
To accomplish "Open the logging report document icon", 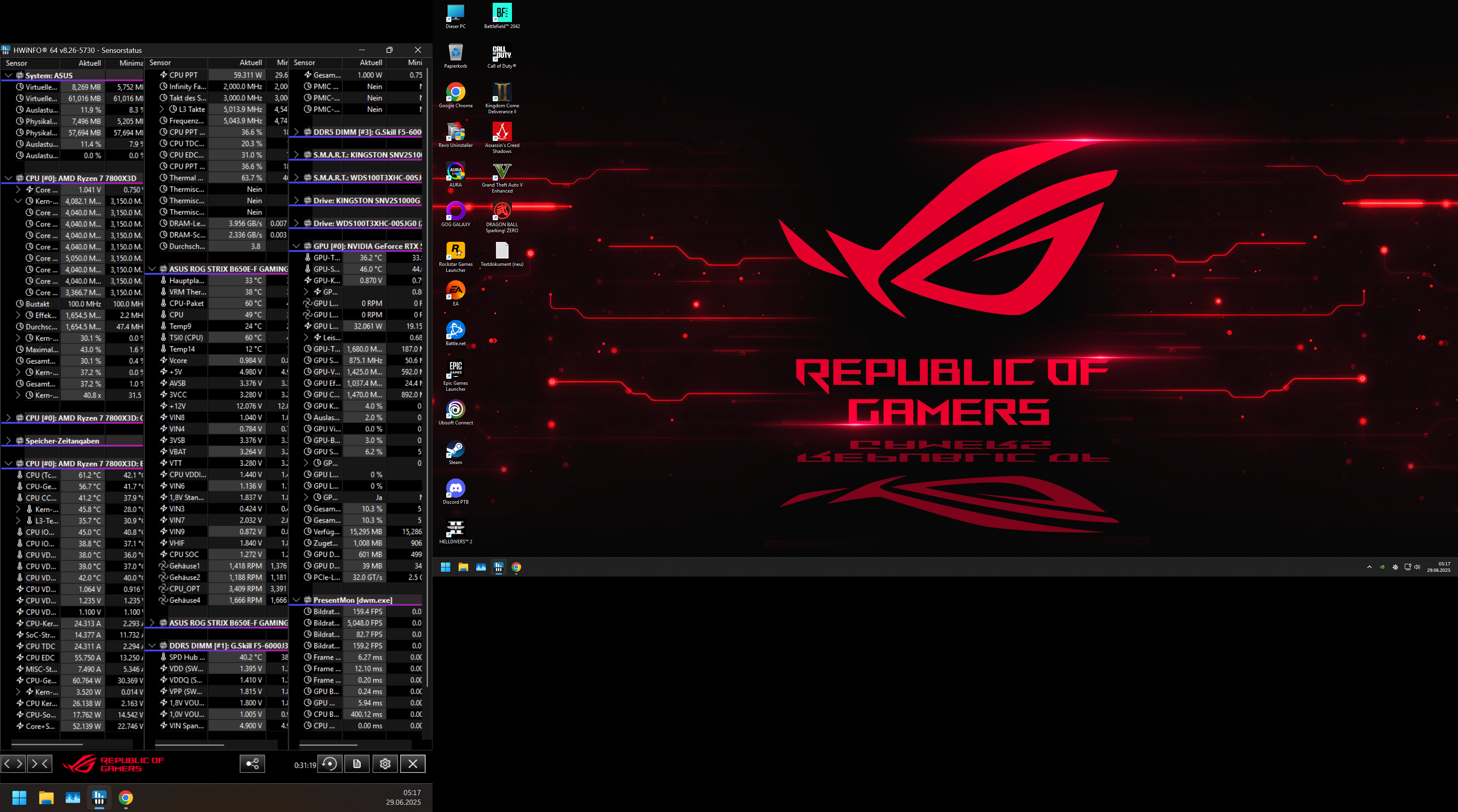I will pos(357,763).
